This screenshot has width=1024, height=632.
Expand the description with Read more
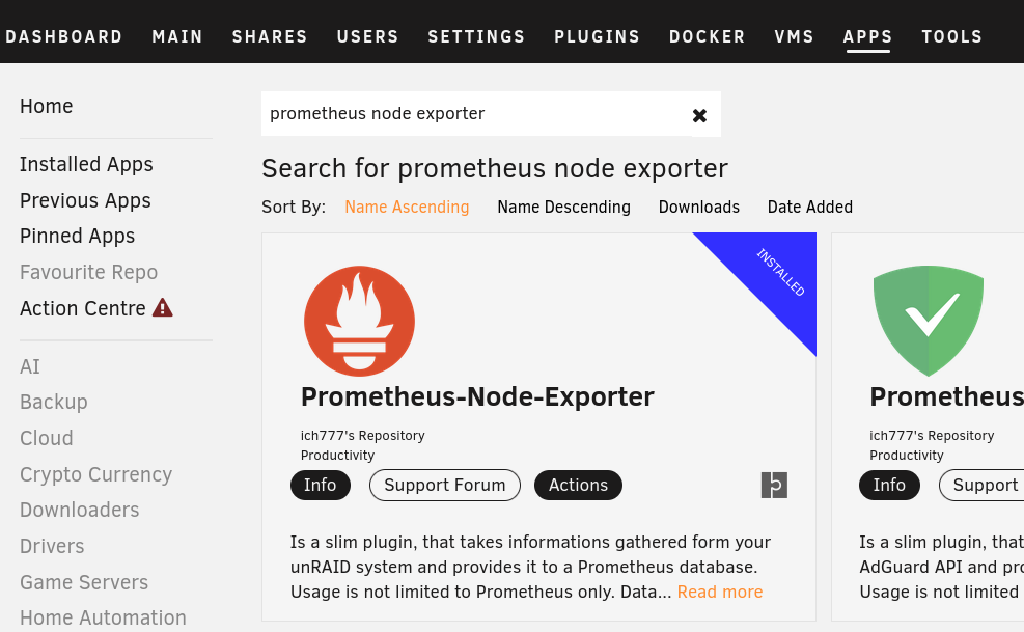720,592
